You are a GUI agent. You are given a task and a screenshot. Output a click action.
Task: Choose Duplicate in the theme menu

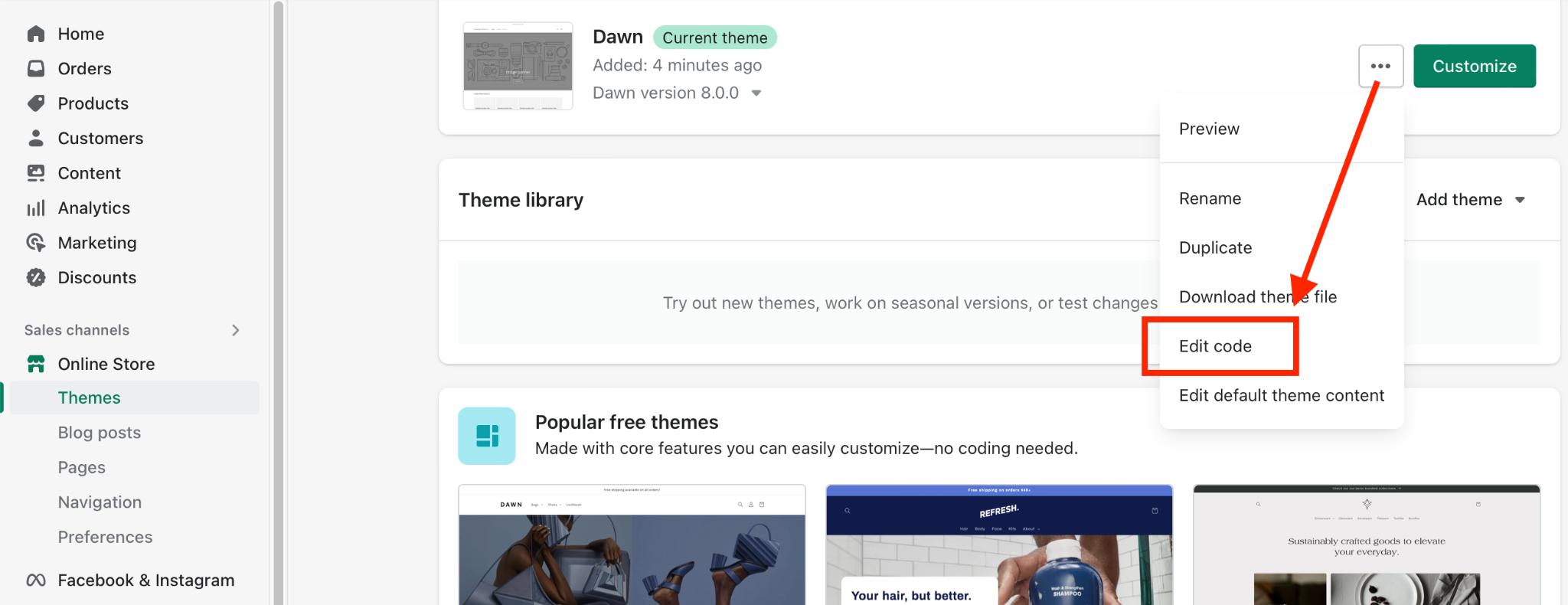1215,247
